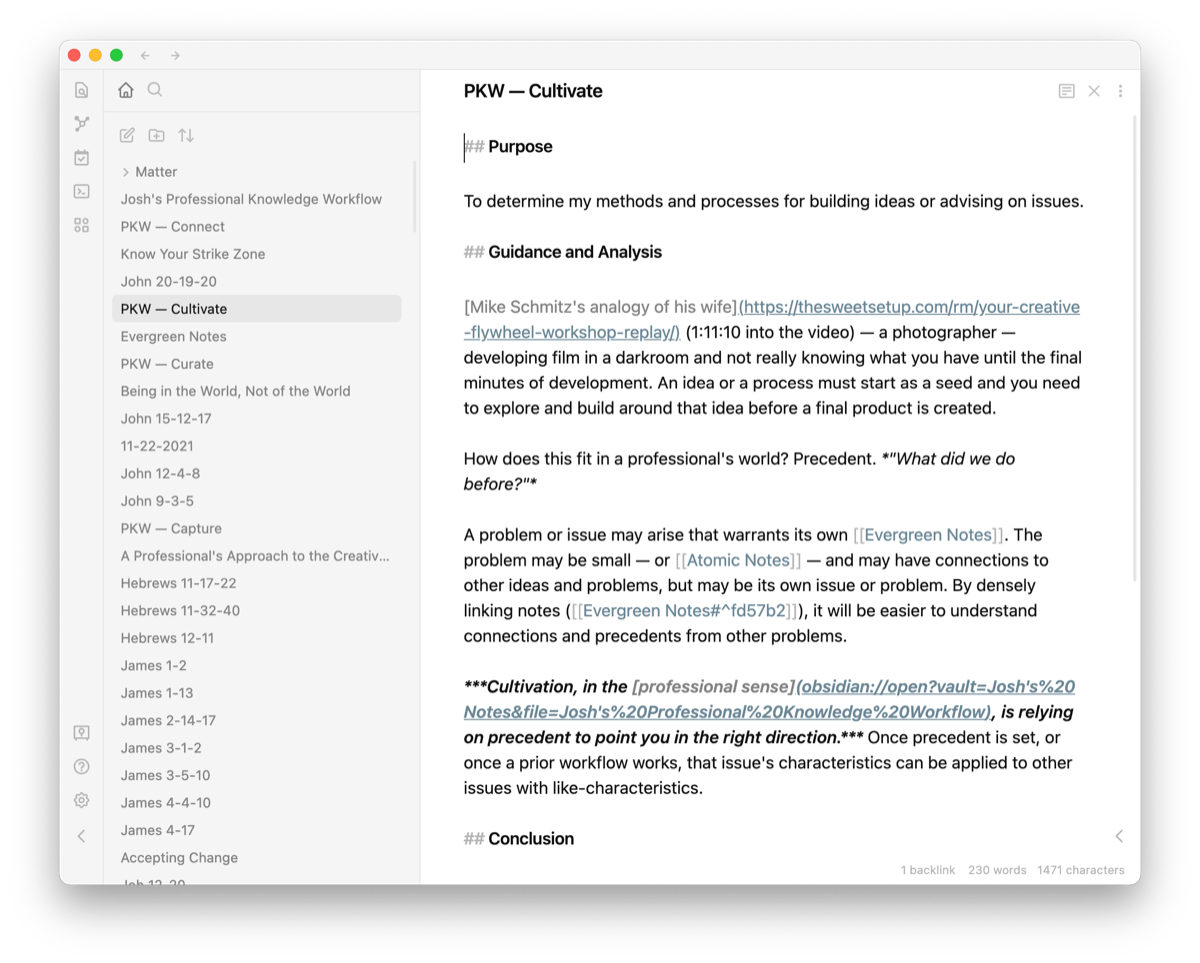Viewport: 1200px width, 963px height.
Task: Create a new folder
Action: pos(157,136)
